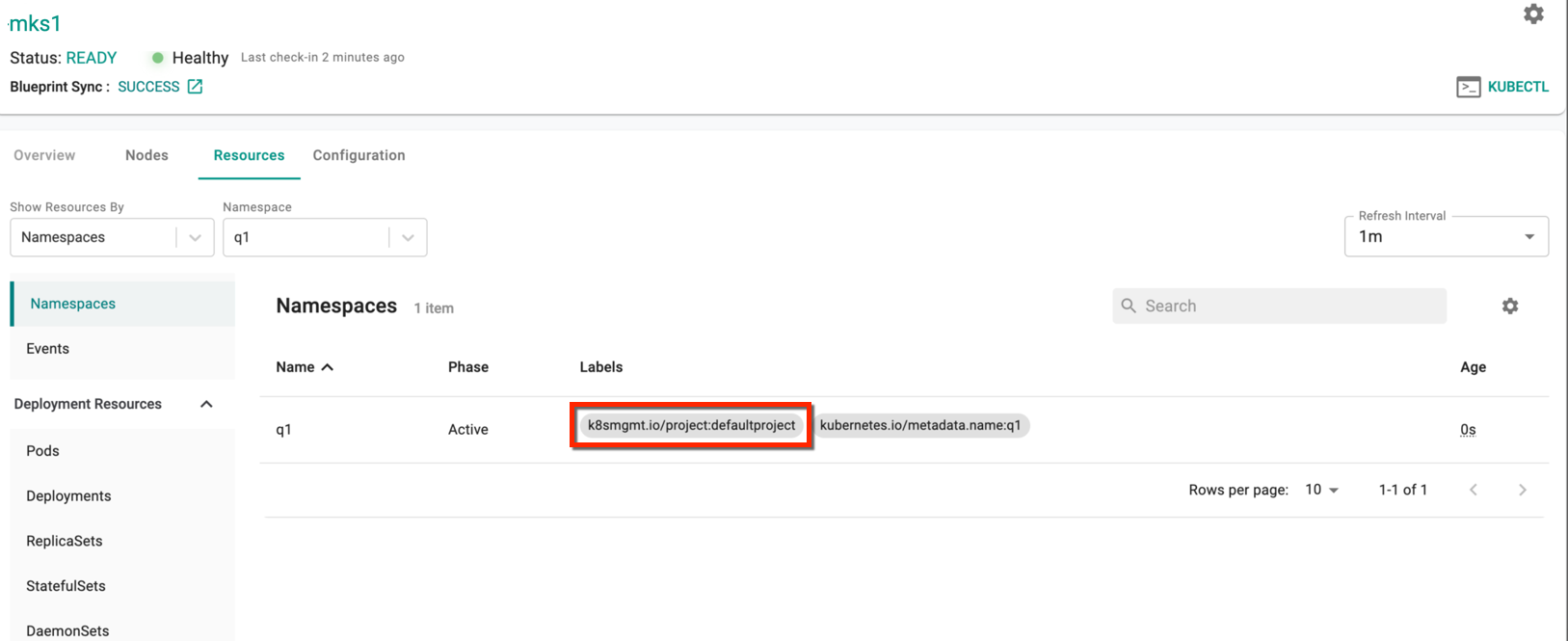
Task: Click the Phase column header
Action: click(x=468, y=367)
